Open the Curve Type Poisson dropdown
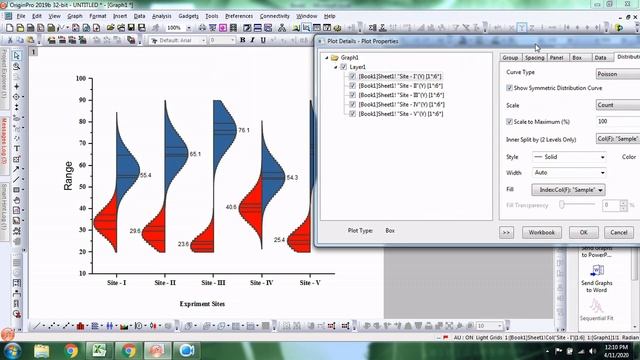Image resolution: width=640 pixels, height=360 pixels. coord(618,74)
